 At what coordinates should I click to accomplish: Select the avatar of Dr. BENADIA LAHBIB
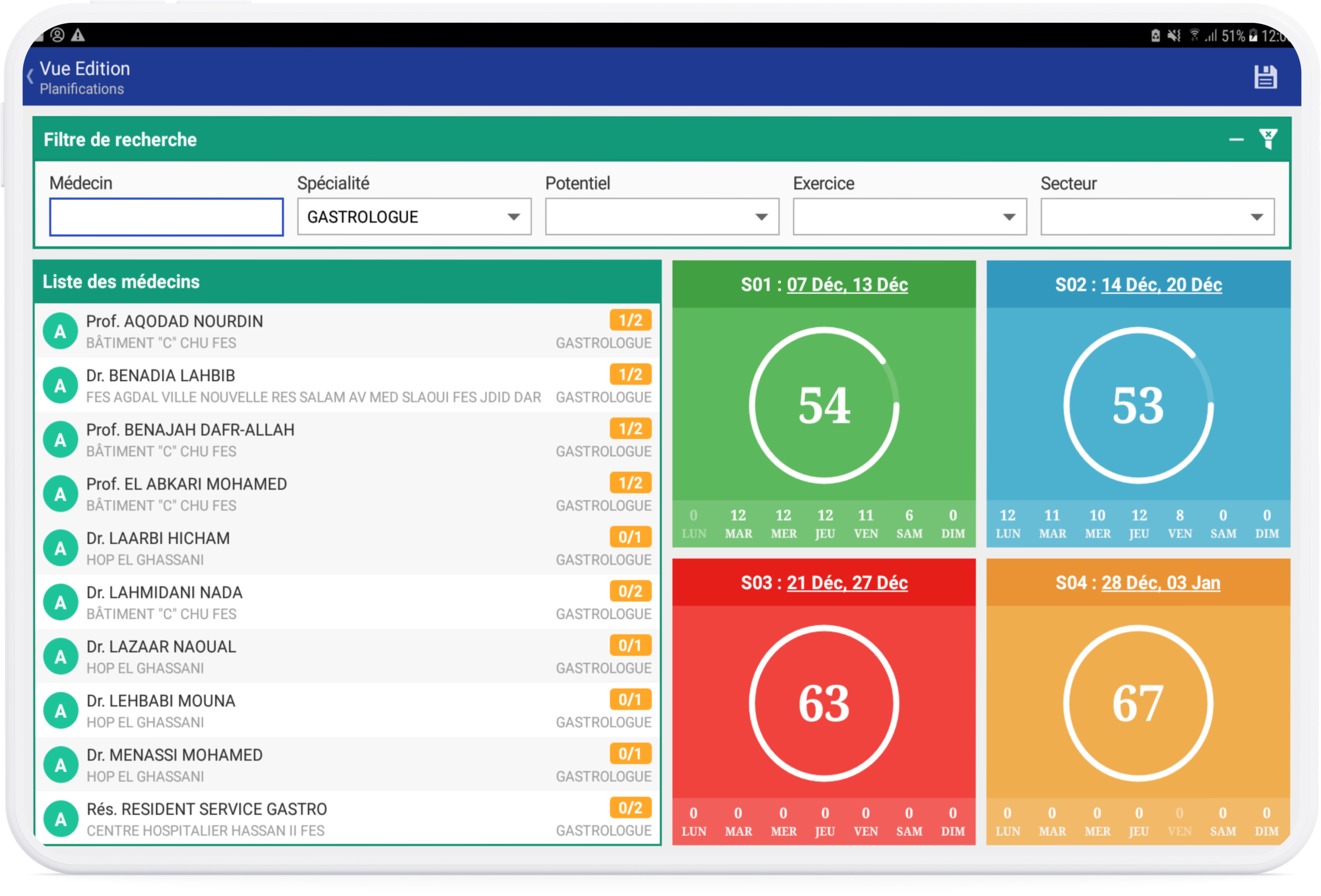click(x=60, y=385)
